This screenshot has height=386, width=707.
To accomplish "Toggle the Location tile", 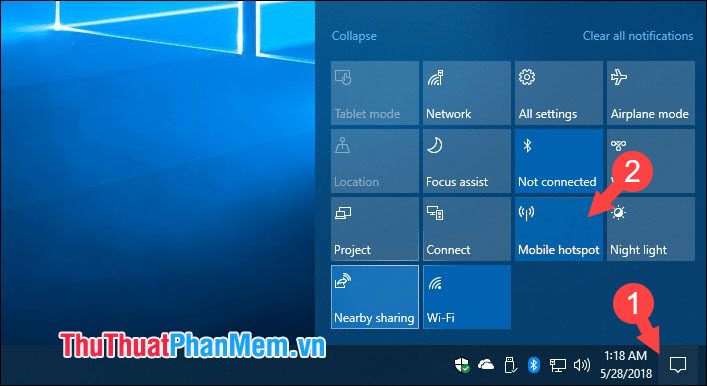I will [x=375, y=161].
